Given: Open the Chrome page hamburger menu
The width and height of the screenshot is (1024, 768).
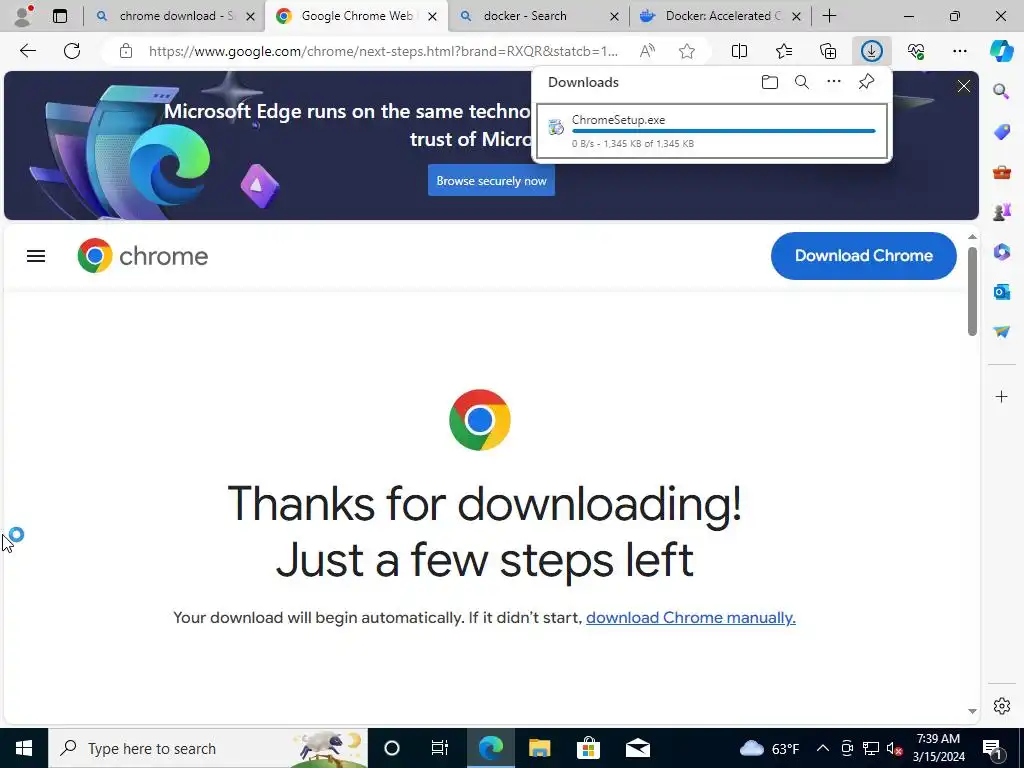Looking at the screenshot, I should pyautogui.click(x=36, y=256).
